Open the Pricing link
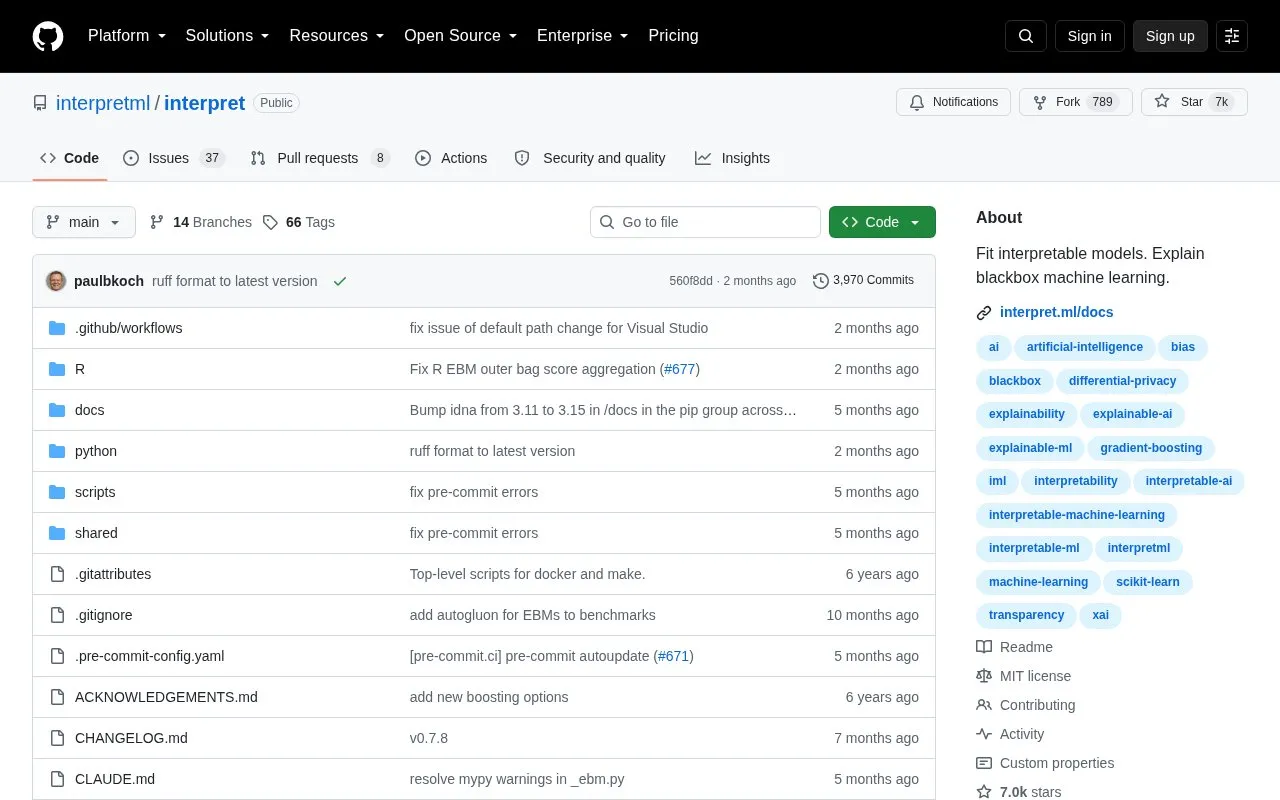Viewport: 1280px width, 800px height. pyautogui.click(x=673, y=36)
